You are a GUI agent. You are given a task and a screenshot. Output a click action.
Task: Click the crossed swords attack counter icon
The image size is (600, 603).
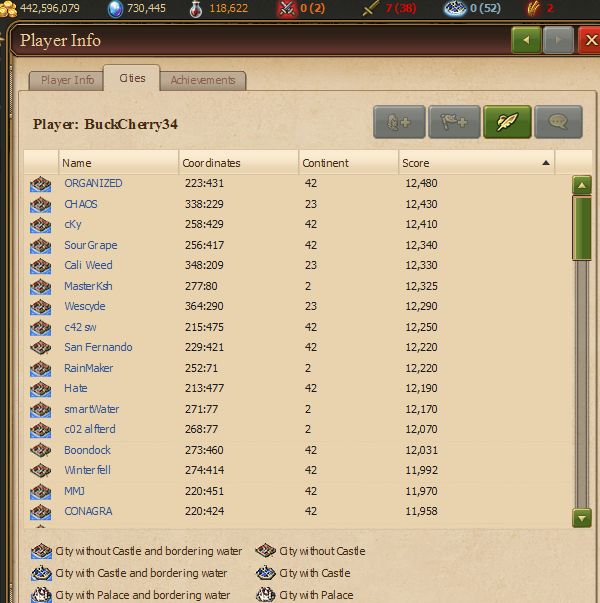click(287, 8)
